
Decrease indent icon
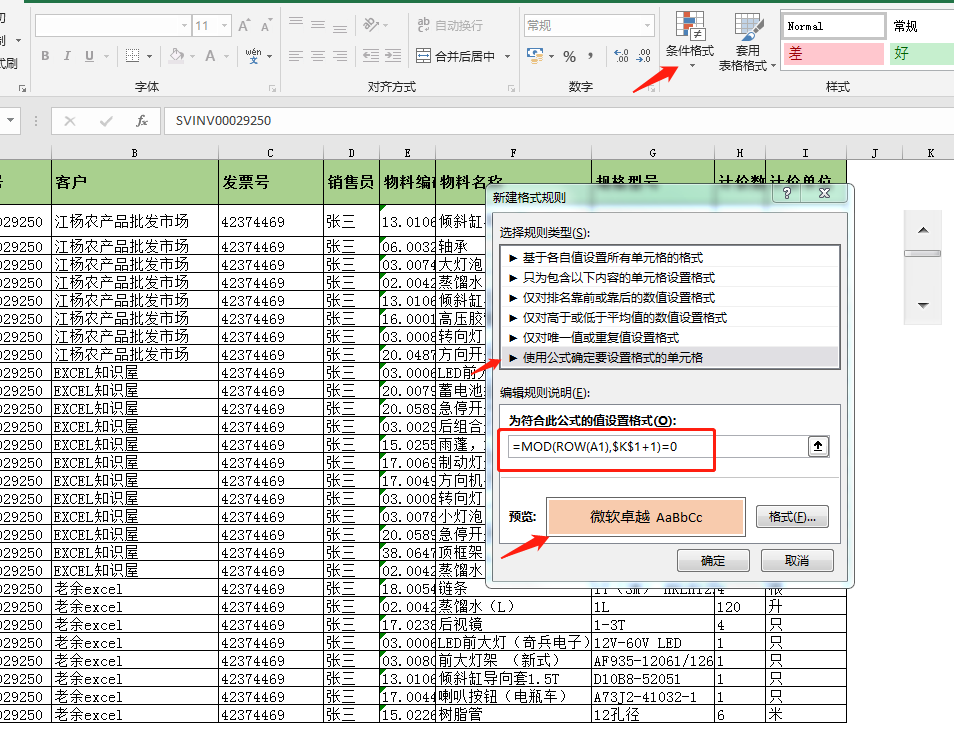371,56
